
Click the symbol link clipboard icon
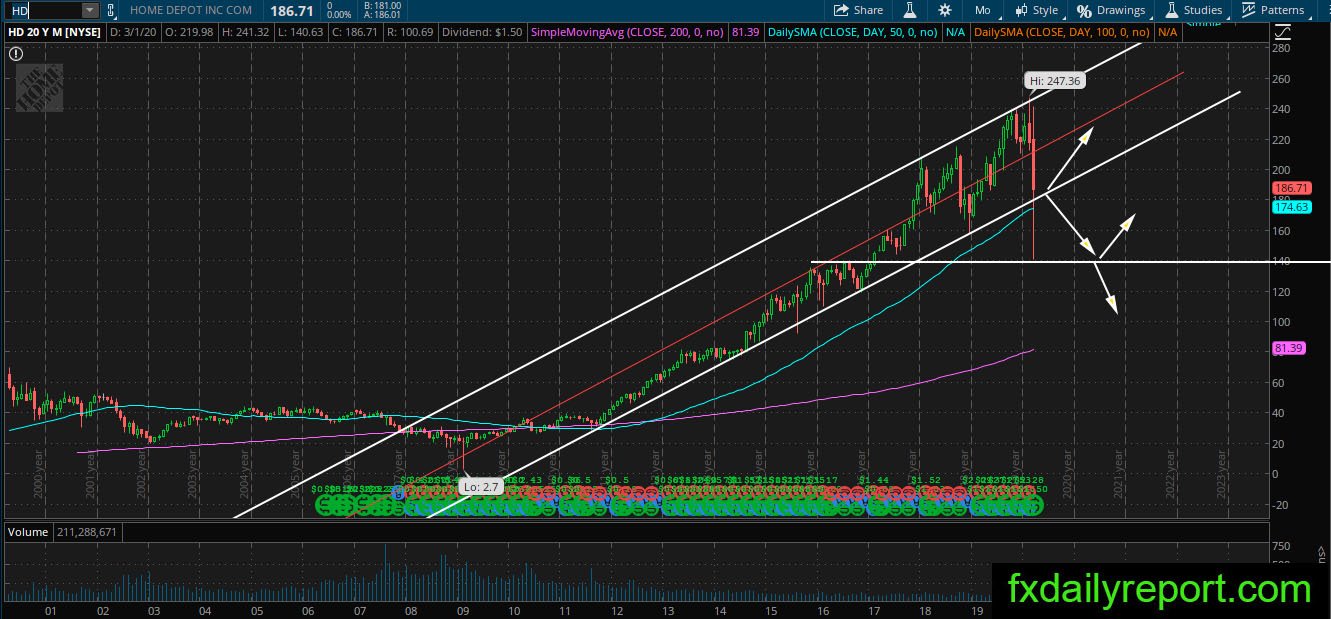pyautogui.click(x=112, y=10)
